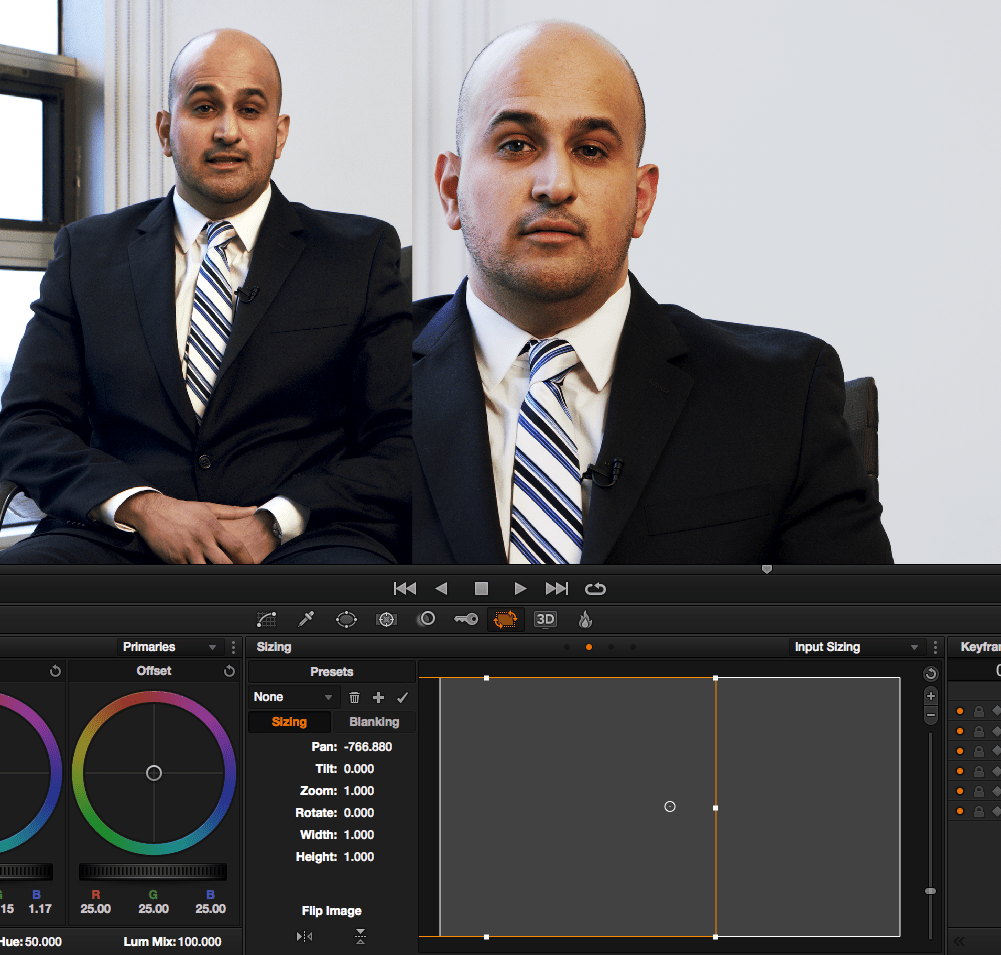1001x955 pixels.
Task: Toggle the top lock icon in Keyframes panel
Action: pyautogui.click(x=978, y=712)
